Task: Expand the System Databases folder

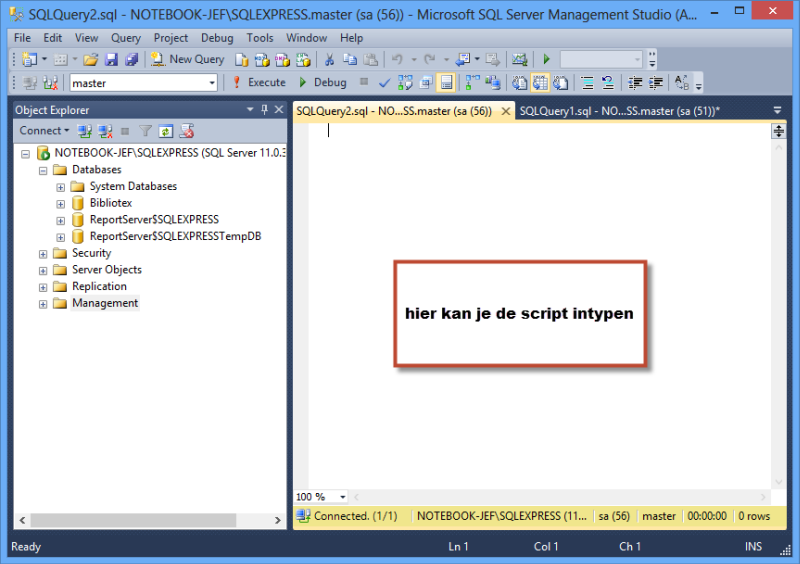Action: tap(61, 187)
